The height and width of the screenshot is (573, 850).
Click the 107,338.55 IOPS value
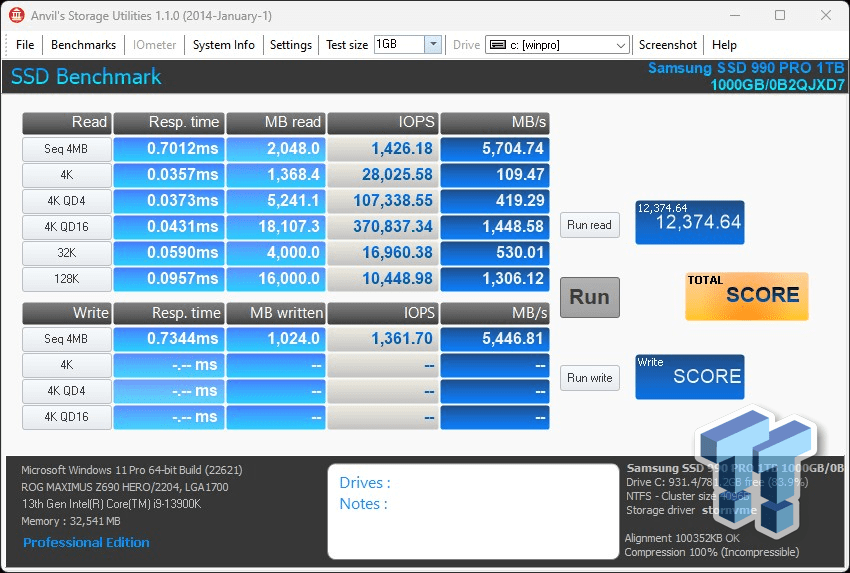click(383, 201)
